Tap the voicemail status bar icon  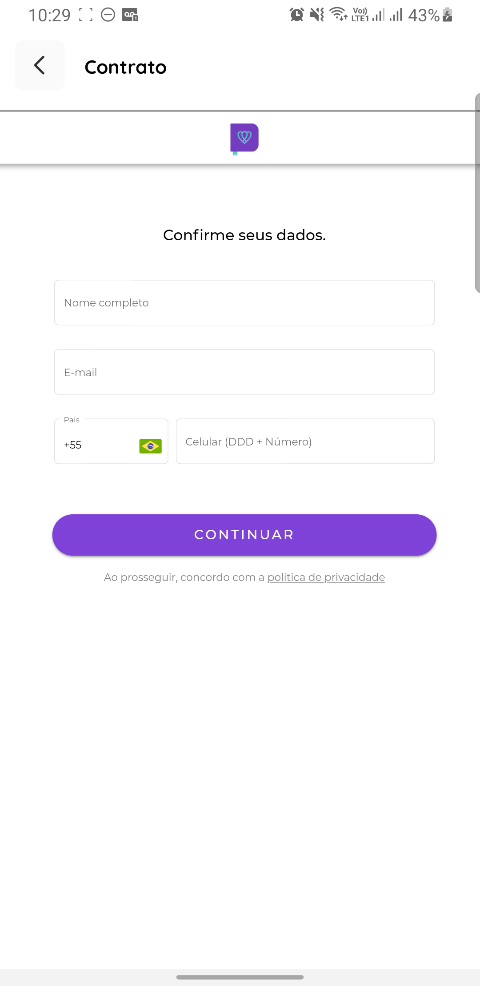point(130,15)
